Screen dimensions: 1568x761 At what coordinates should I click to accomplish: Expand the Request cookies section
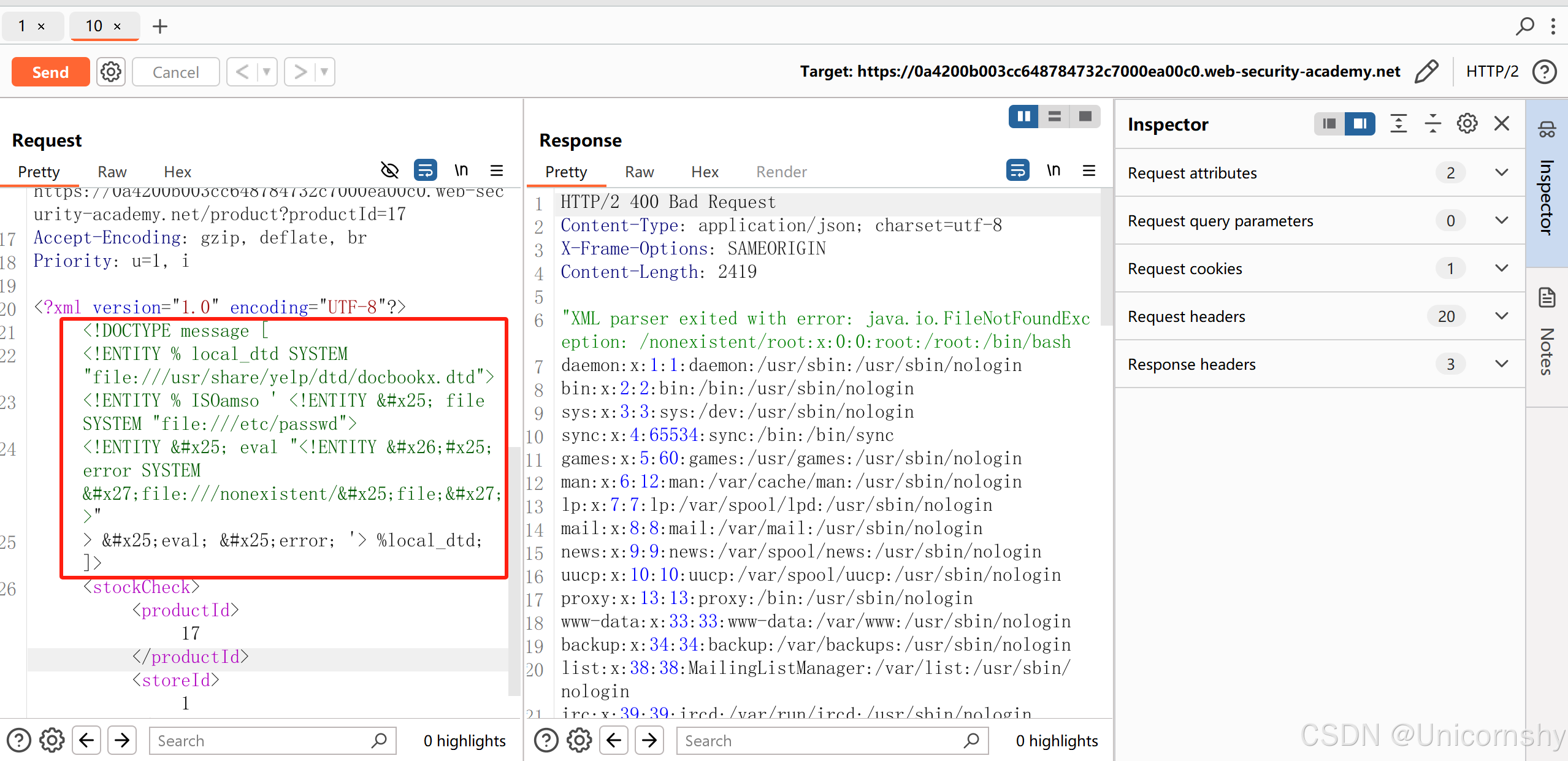pyautogui.click(x=1501, y=269)
